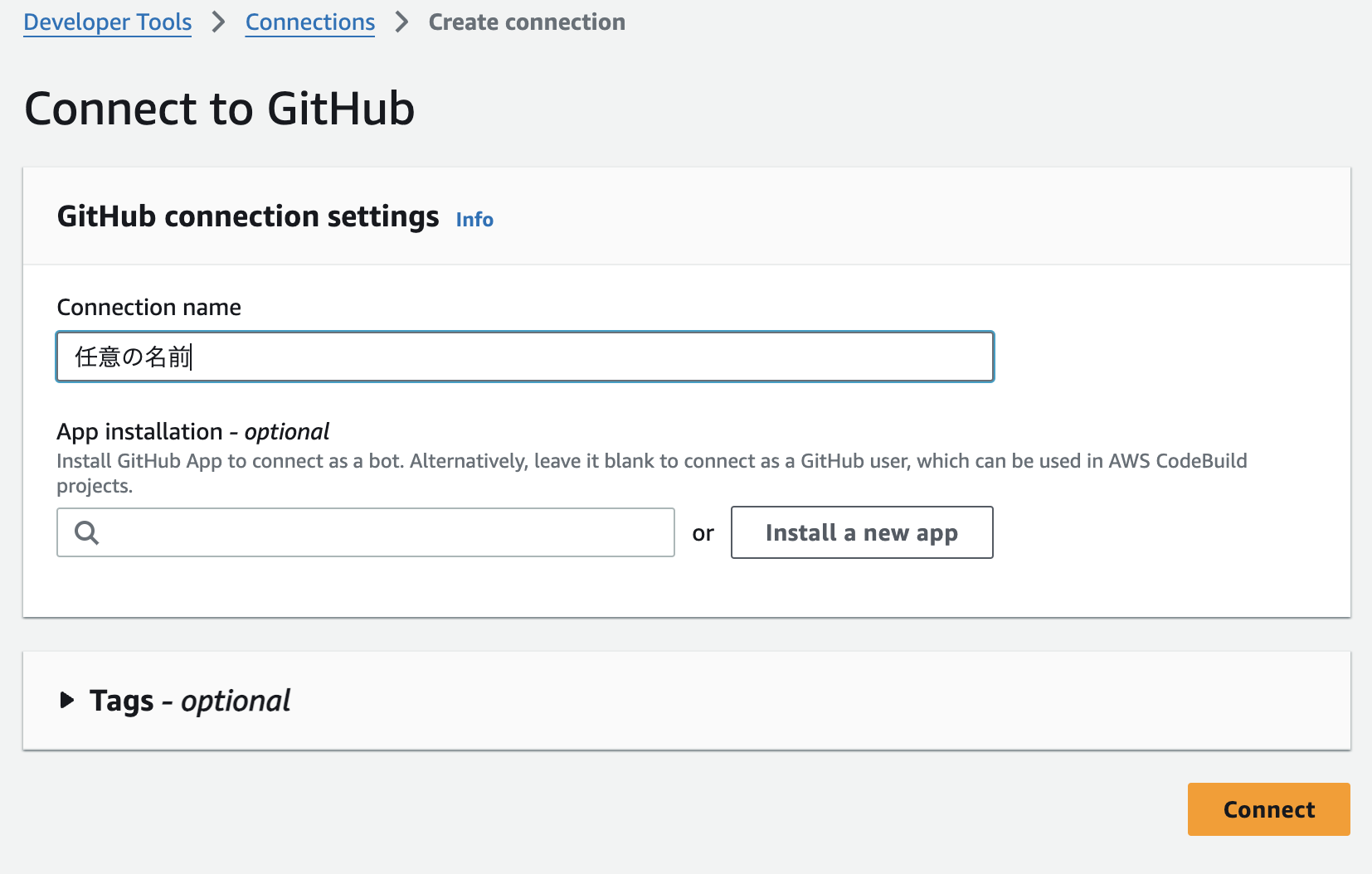Click the "Connection name" field label
1372x874 pixels.
pyautogui.click(x=149, y=308)
